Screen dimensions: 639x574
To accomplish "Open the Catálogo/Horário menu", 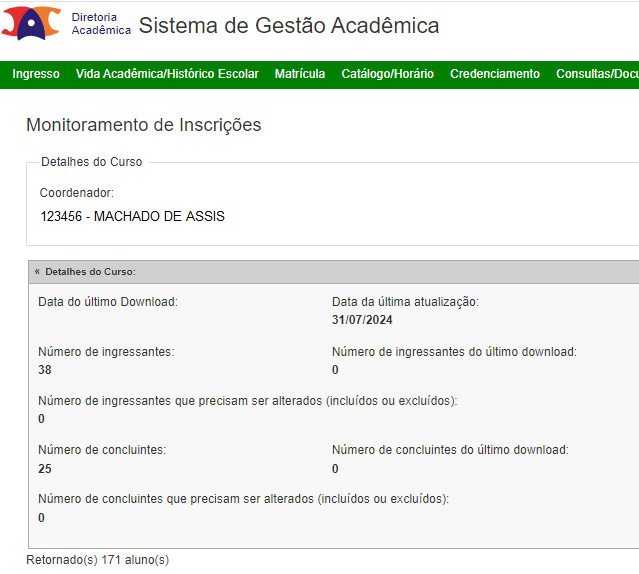I will (x=388, y=74).
